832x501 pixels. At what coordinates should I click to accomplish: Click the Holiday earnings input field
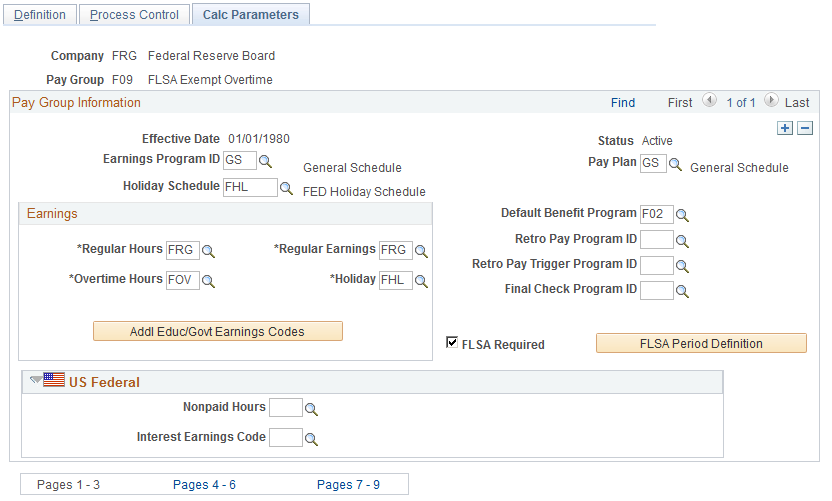click(x=396, y=280)
